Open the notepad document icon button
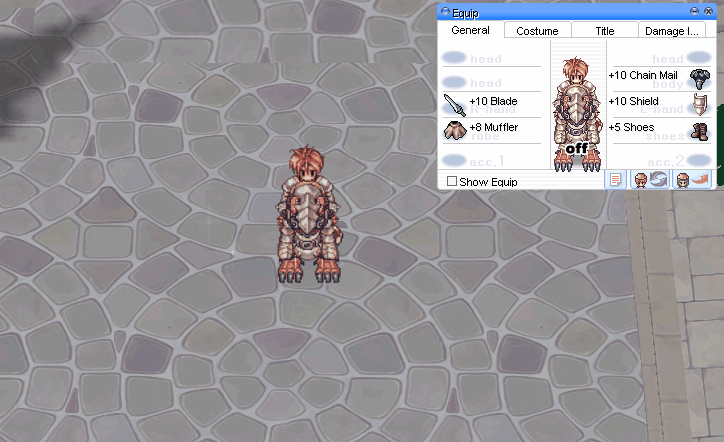This screenshot has height=442, width=724. pyautogui.click(x=615, y=180)
